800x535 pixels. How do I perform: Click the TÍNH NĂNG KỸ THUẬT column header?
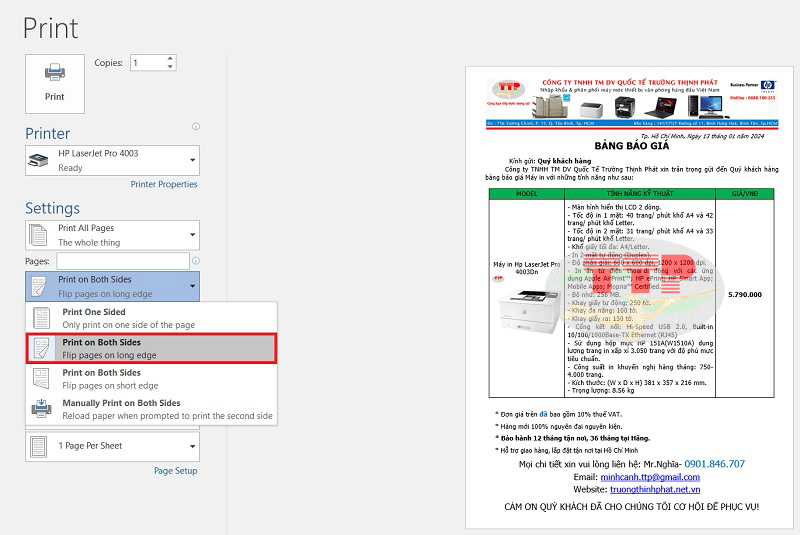640,194
